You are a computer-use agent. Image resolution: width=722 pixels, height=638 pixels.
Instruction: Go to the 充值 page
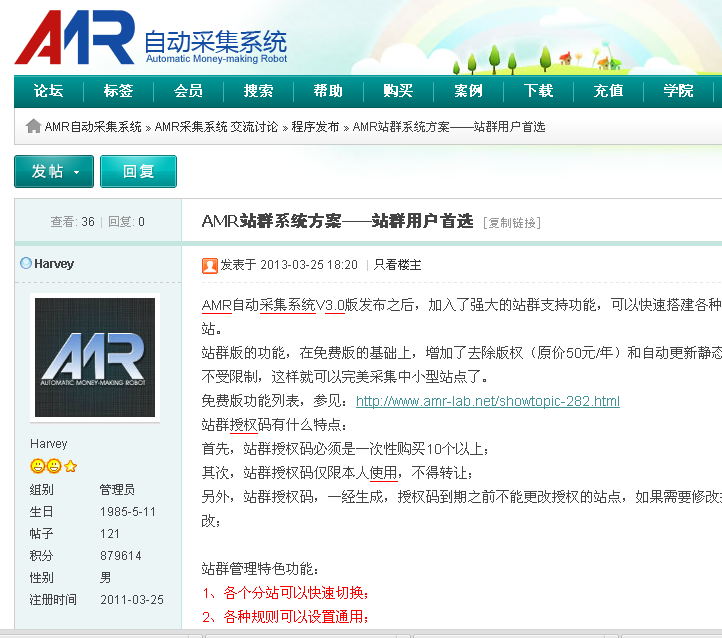point(608,91)
